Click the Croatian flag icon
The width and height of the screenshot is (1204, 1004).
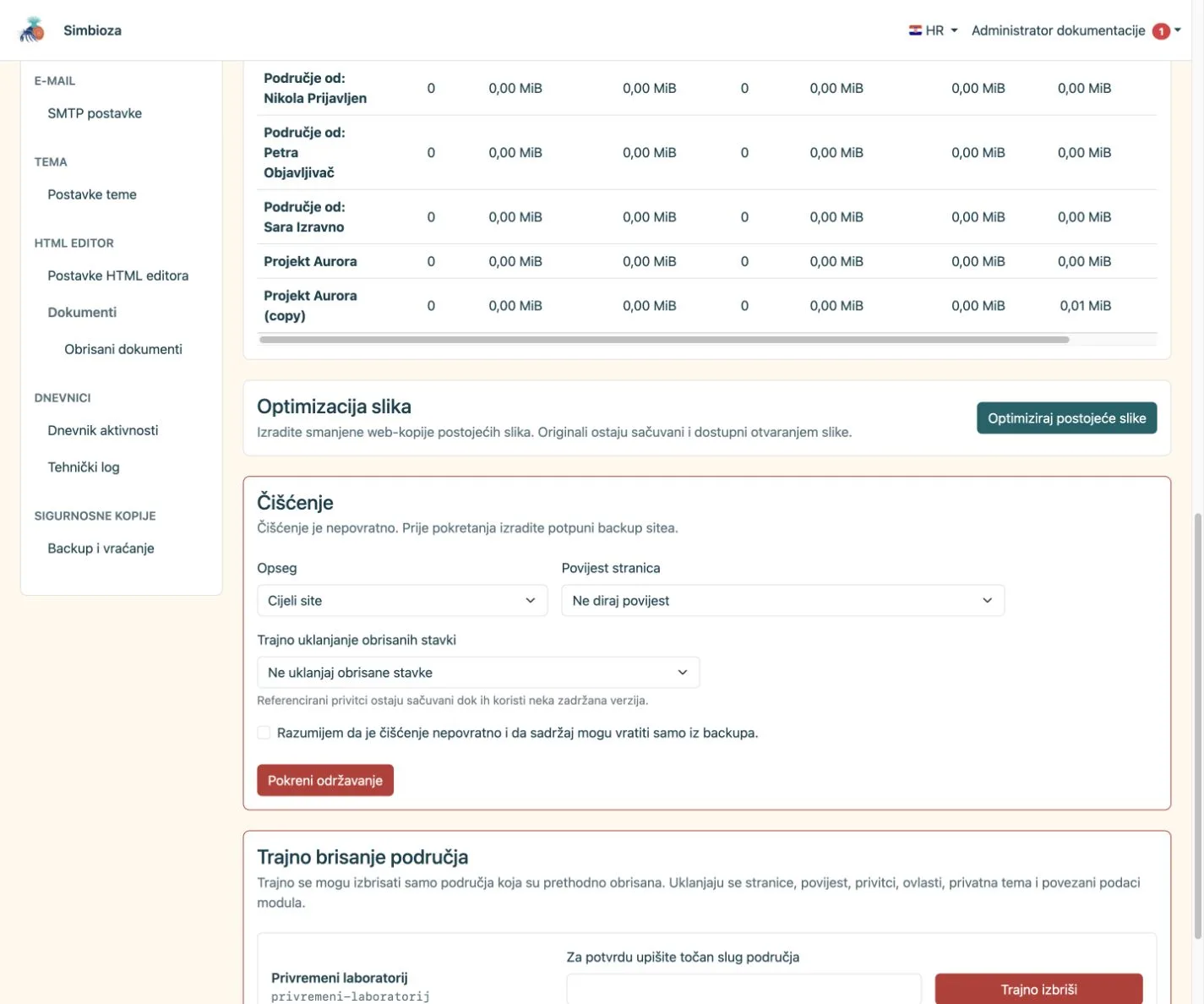point(915,30)
